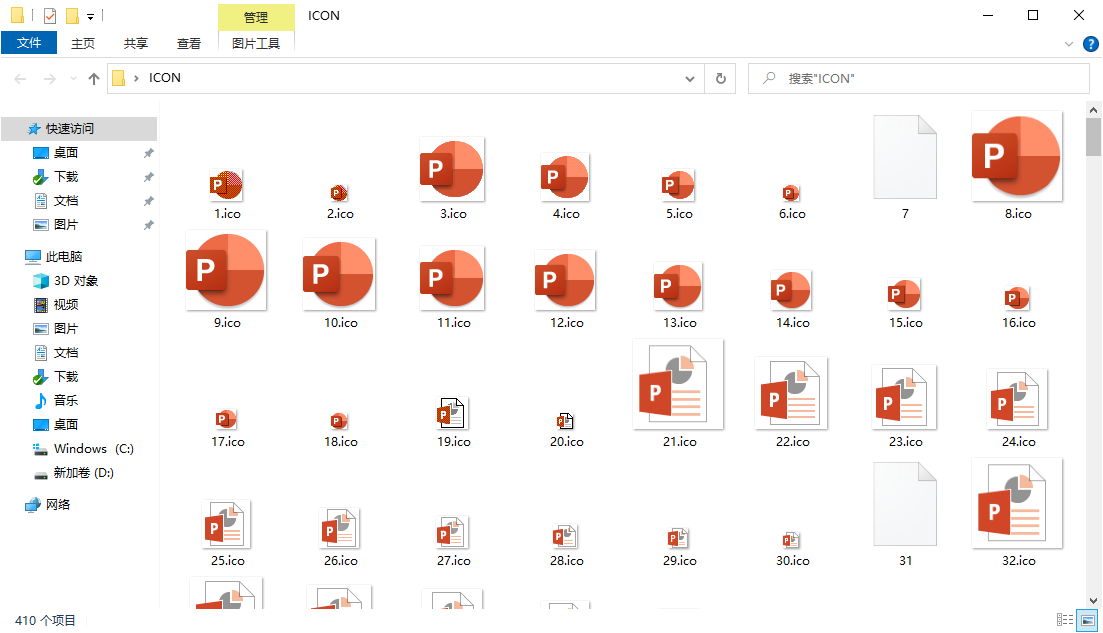Screen dimensions: 1103x633
Task: Go up one folder level with the up arrow
Action: [x=94, y=79]
